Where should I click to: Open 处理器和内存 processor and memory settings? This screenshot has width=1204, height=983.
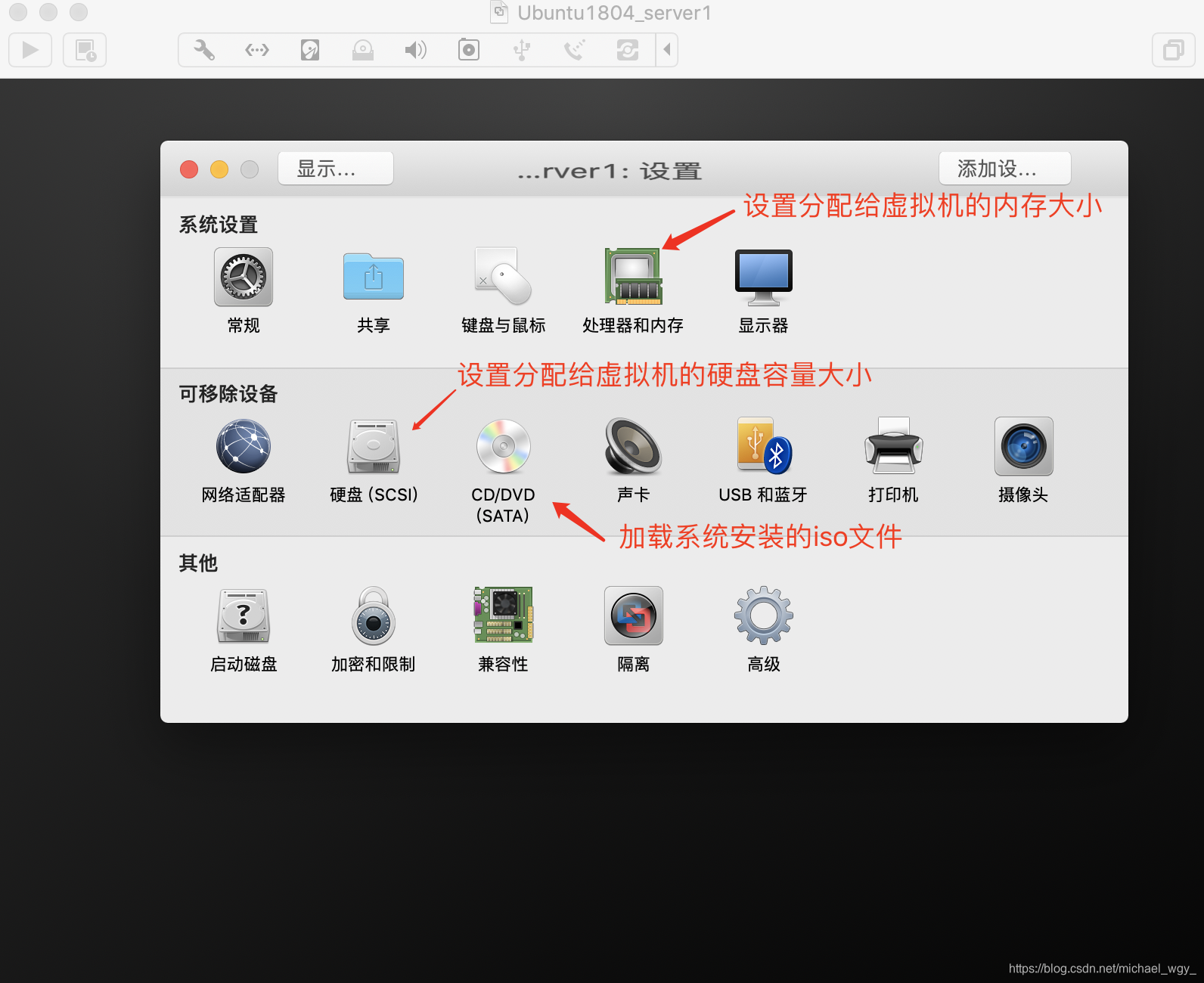click(633, 291)
